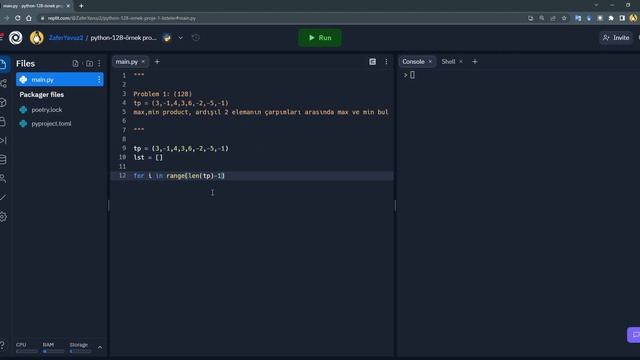This screenshot has width=640, height=360.
Task: Click CPU usage meter
Action: click(26, 348)
